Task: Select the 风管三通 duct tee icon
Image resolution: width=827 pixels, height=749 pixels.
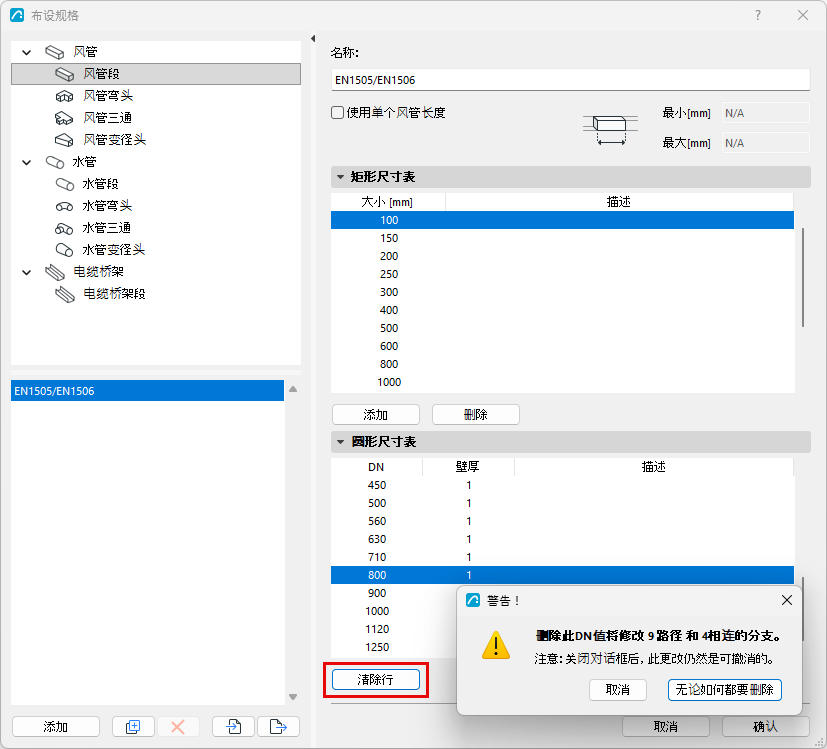Action: point(64,118)
